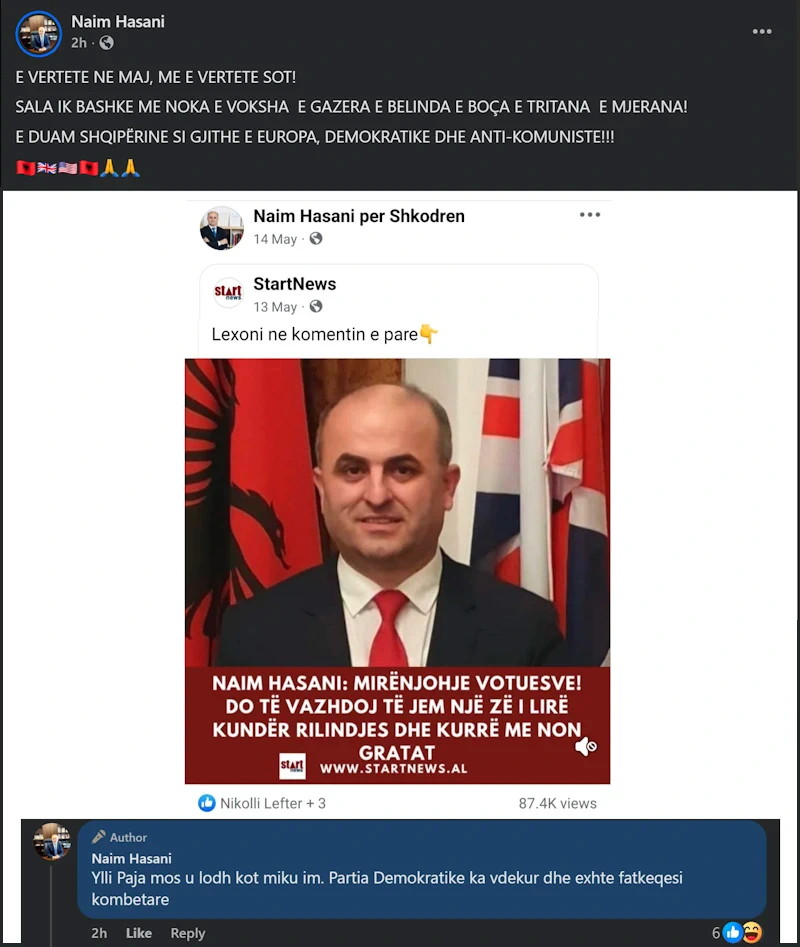Image resolution: width=800 pixels, height=947 pixels.
Task: Toggle the video mute speaker icon
Action: (x=585, y=746)
